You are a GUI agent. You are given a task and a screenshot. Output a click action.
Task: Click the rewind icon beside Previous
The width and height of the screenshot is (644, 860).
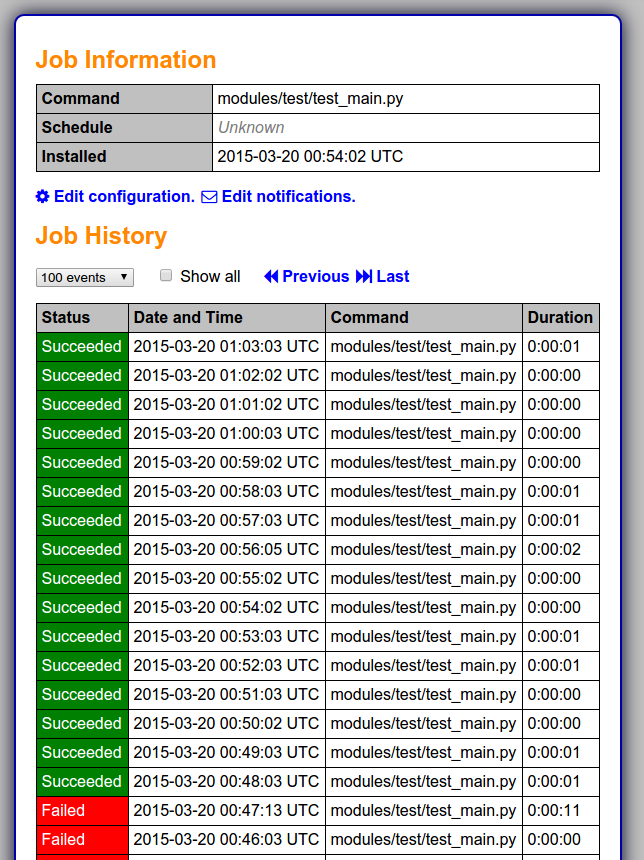coord(271,276)
